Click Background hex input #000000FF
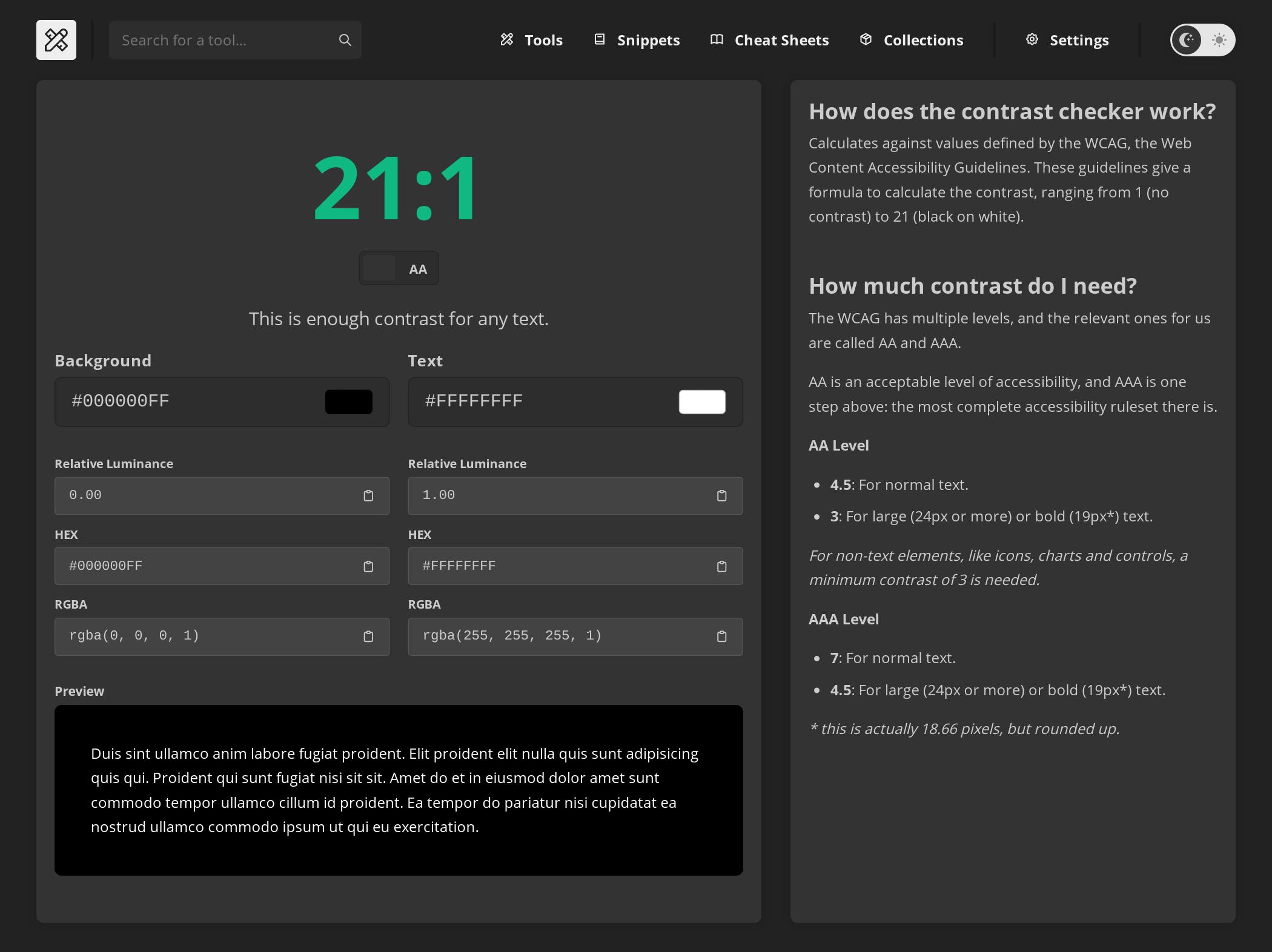The height and width of the screenshot is (952, 1272). [x=222, y=402]
